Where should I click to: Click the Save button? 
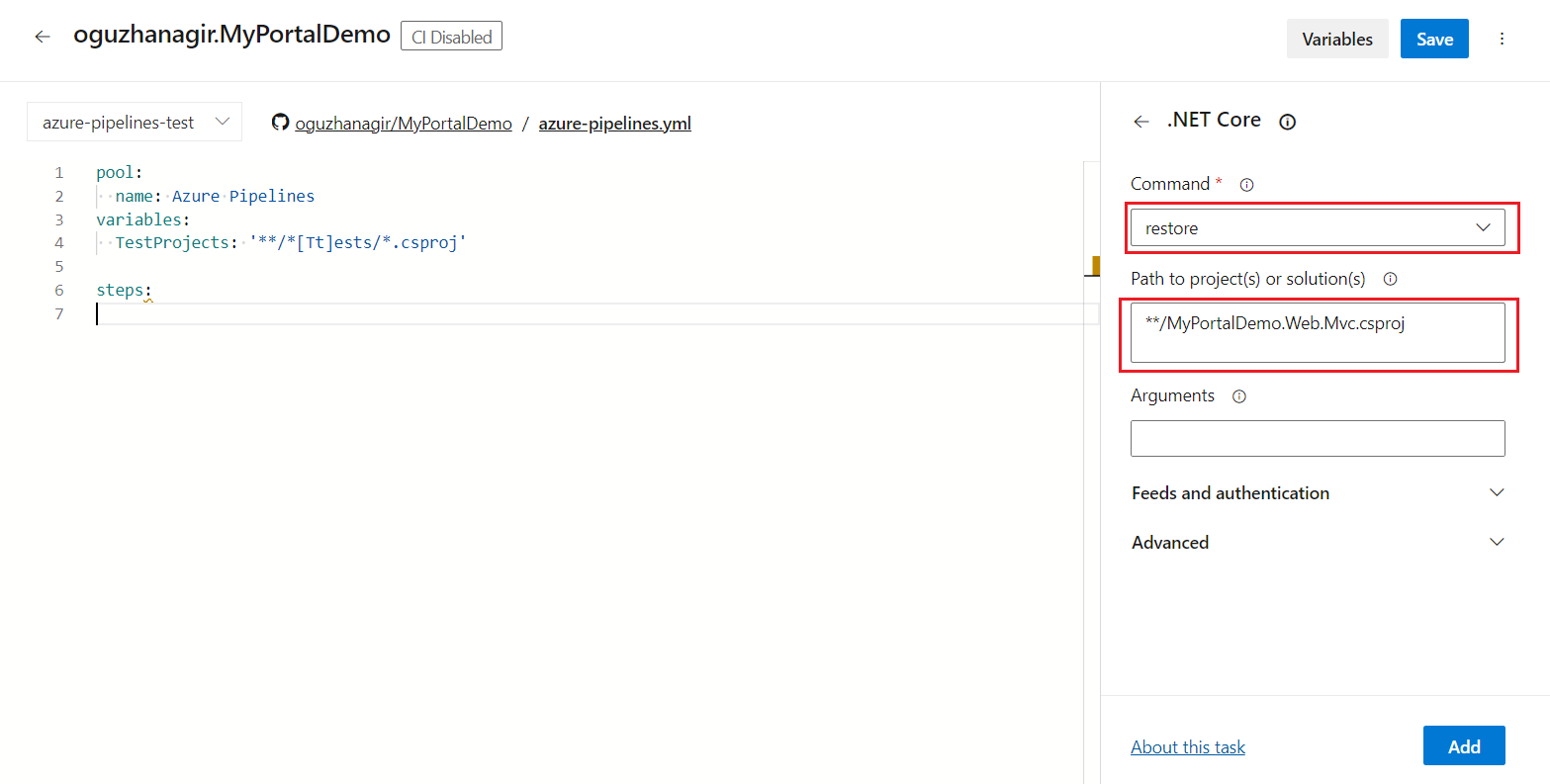pos(1434,39)
